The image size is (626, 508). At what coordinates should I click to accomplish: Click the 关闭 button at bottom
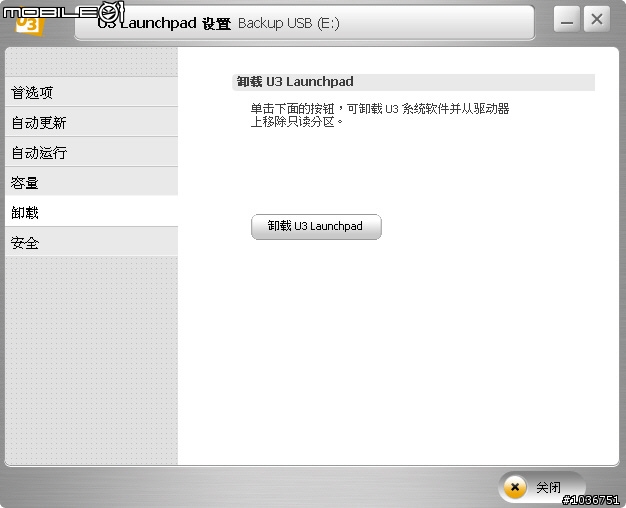(542, 487)
